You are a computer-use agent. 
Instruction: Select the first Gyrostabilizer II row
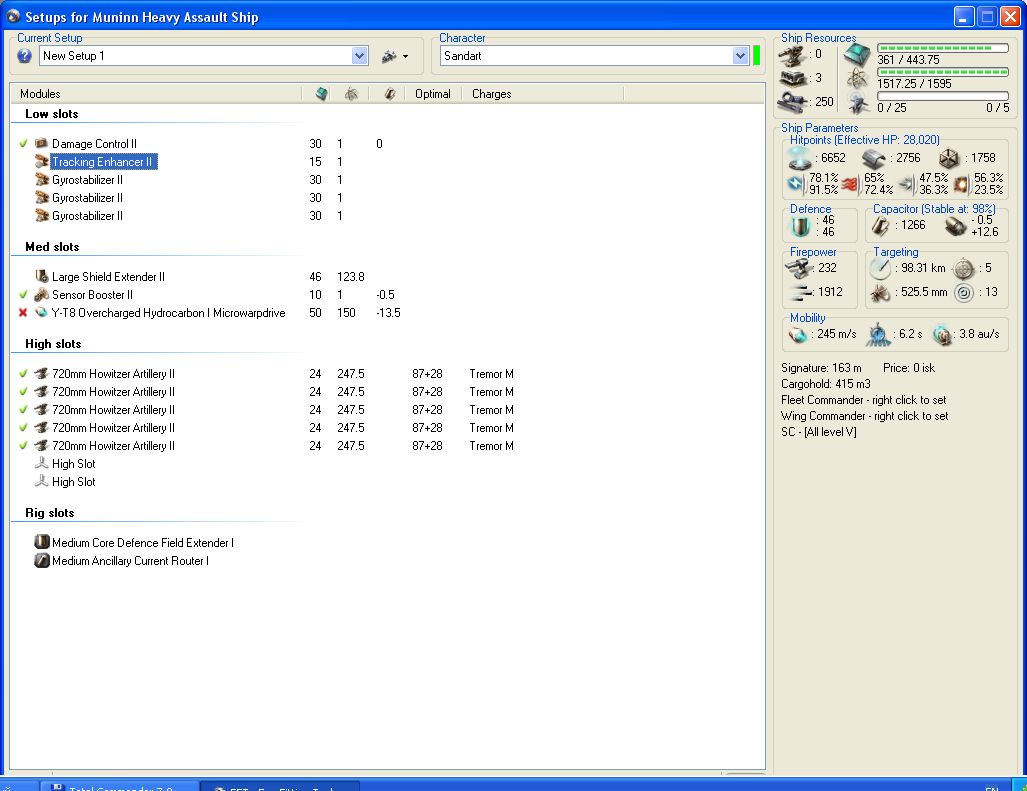[x=87, y=179]
